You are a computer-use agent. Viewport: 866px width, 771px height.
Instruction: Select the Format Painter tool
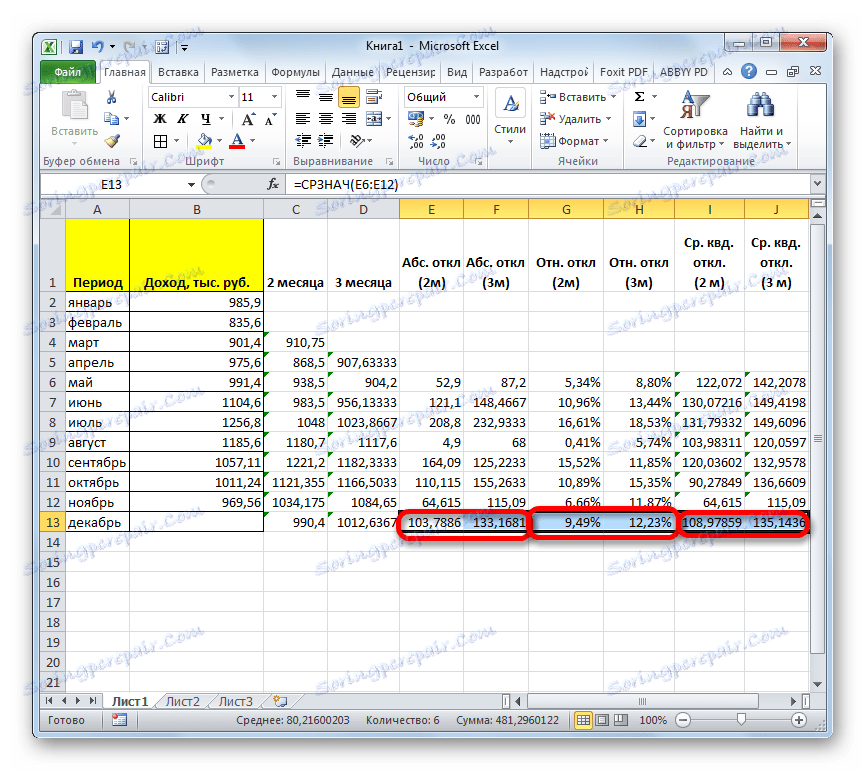point(112,141)
